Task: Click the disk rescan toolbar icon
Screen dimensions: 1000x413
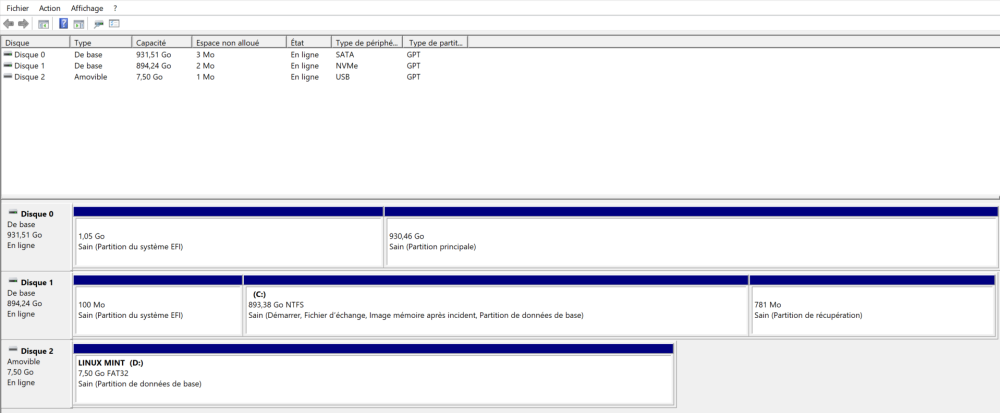Action: (98, 24)
